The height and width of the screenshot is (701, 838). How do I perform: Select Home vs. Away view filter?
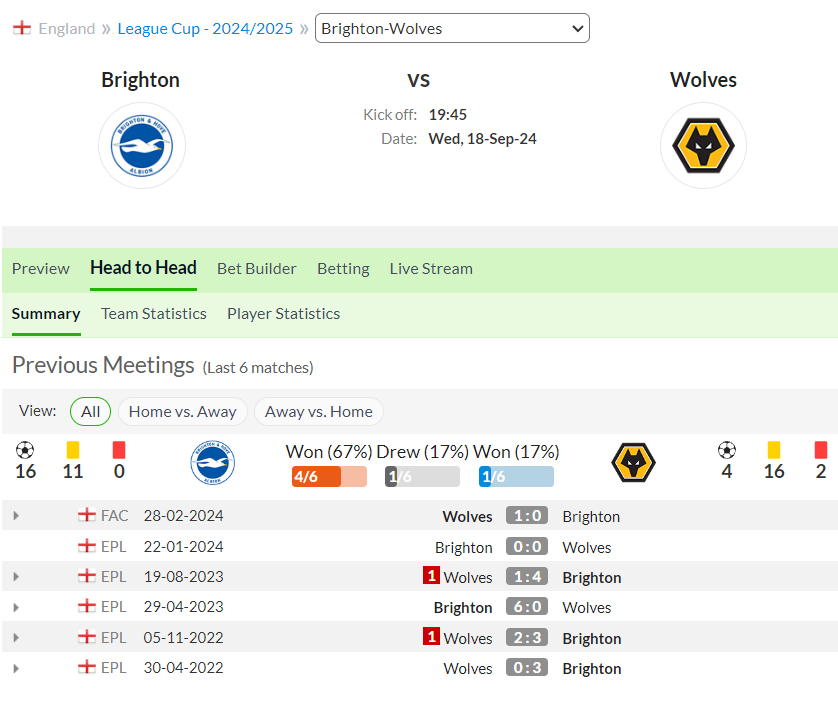182,411
